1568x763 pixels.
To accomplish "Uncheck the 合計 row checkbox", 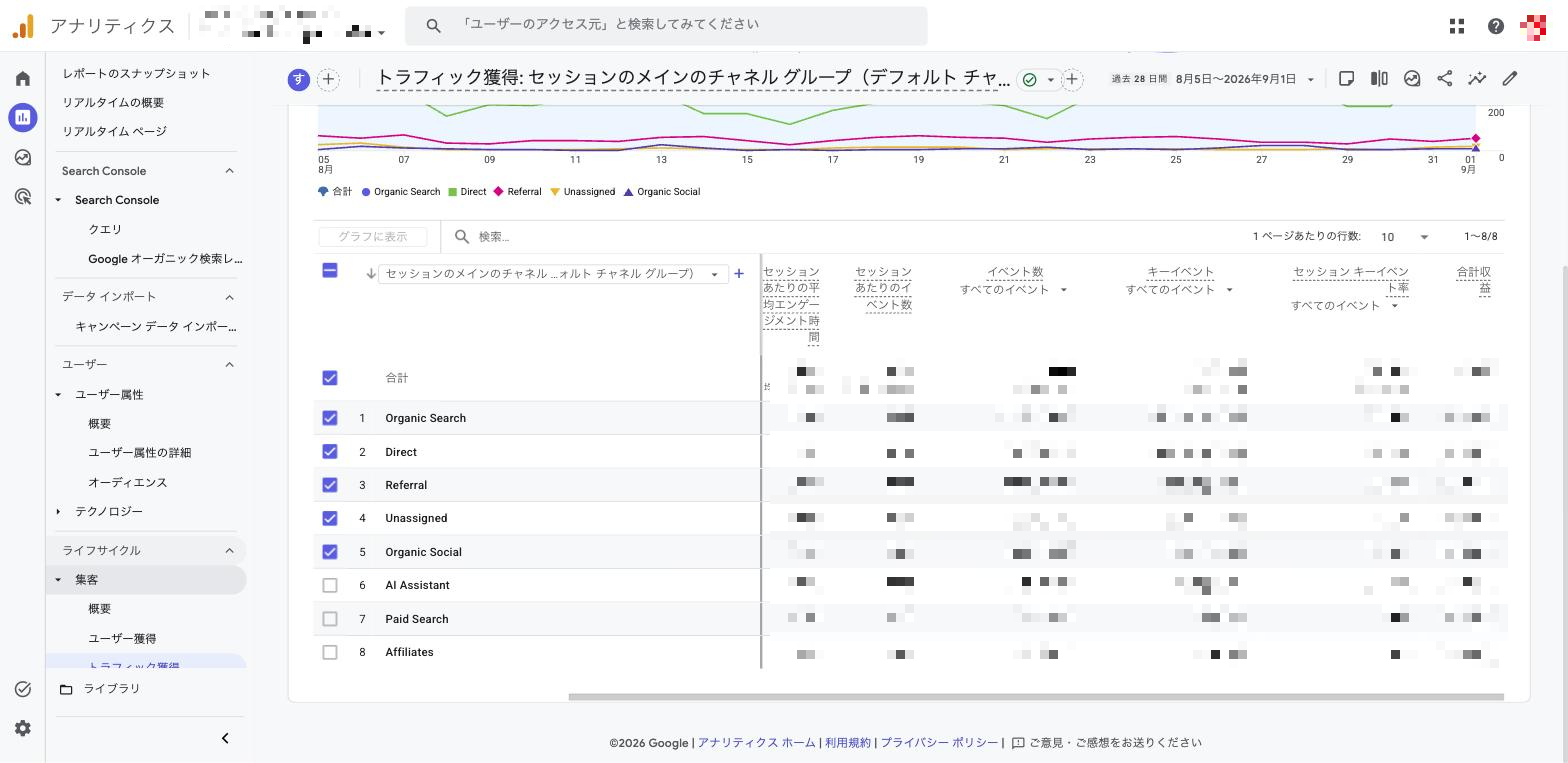I will 330,378.
